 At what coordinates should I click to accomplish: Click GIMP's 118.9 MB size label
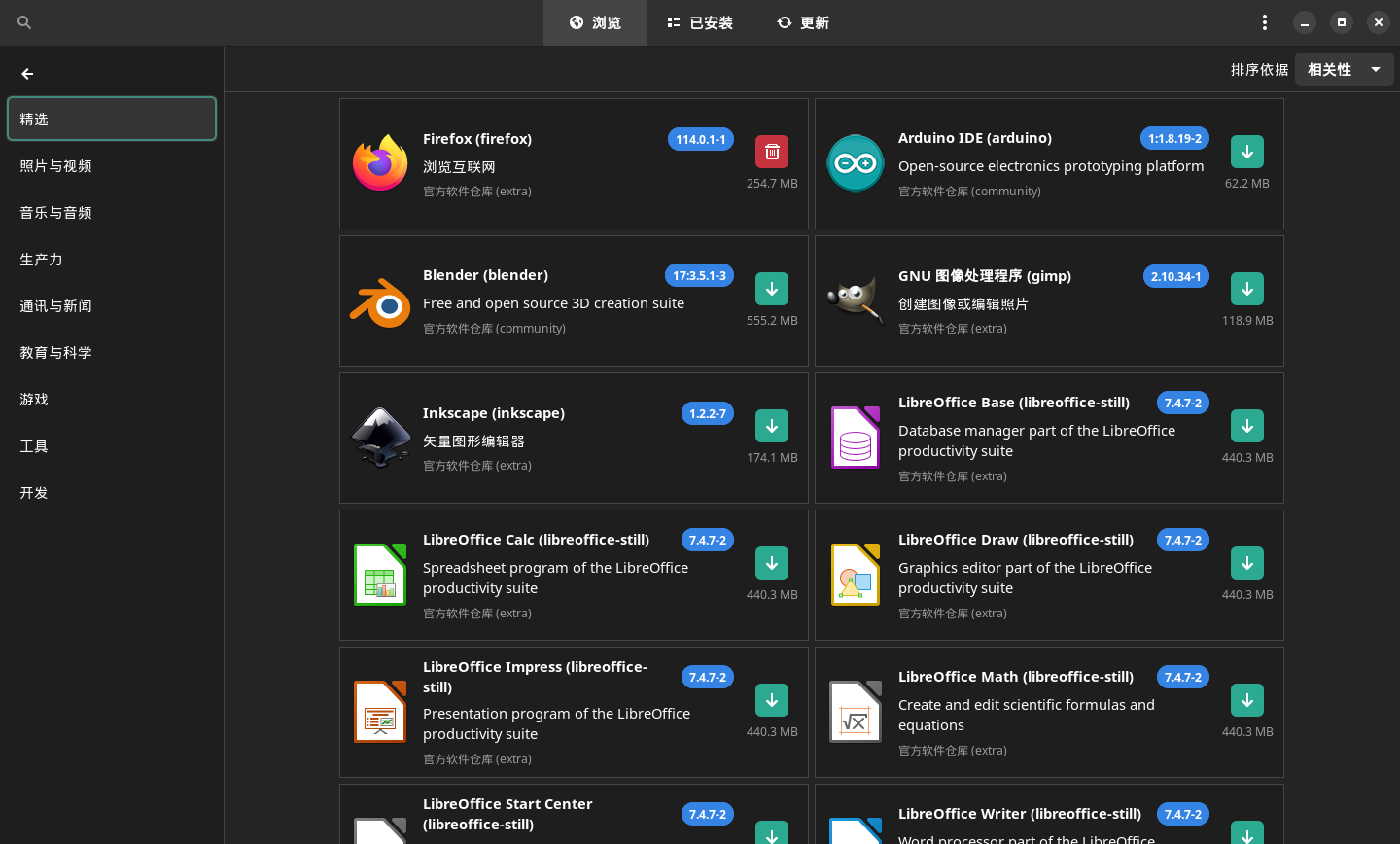pos(1247,320)
